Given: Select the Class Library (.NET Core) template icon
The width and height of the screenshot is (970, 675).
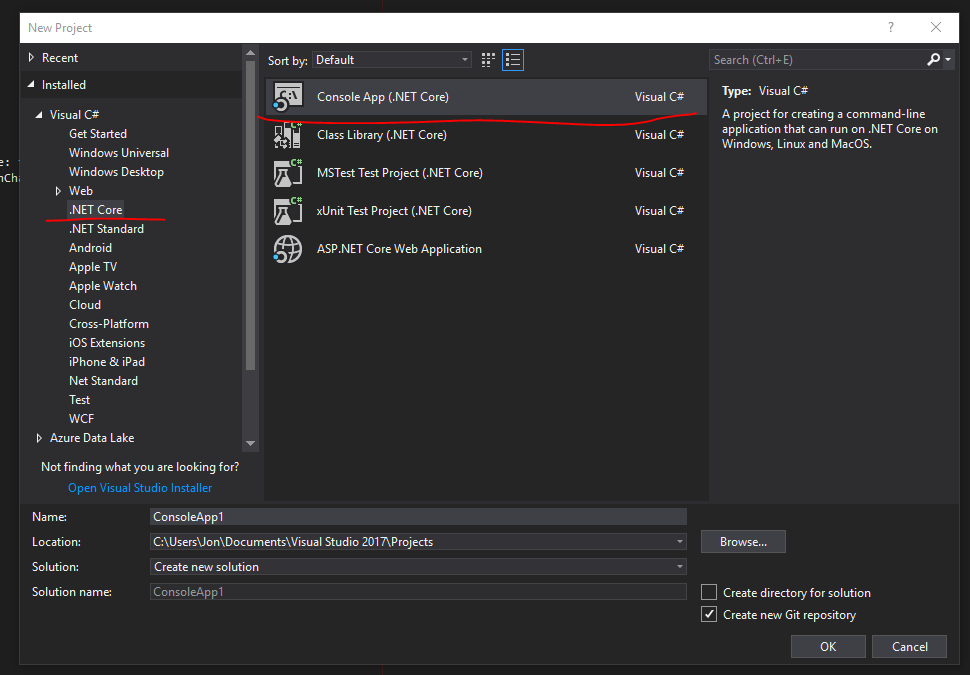Looking at the screenshot, I should point(288,135).
